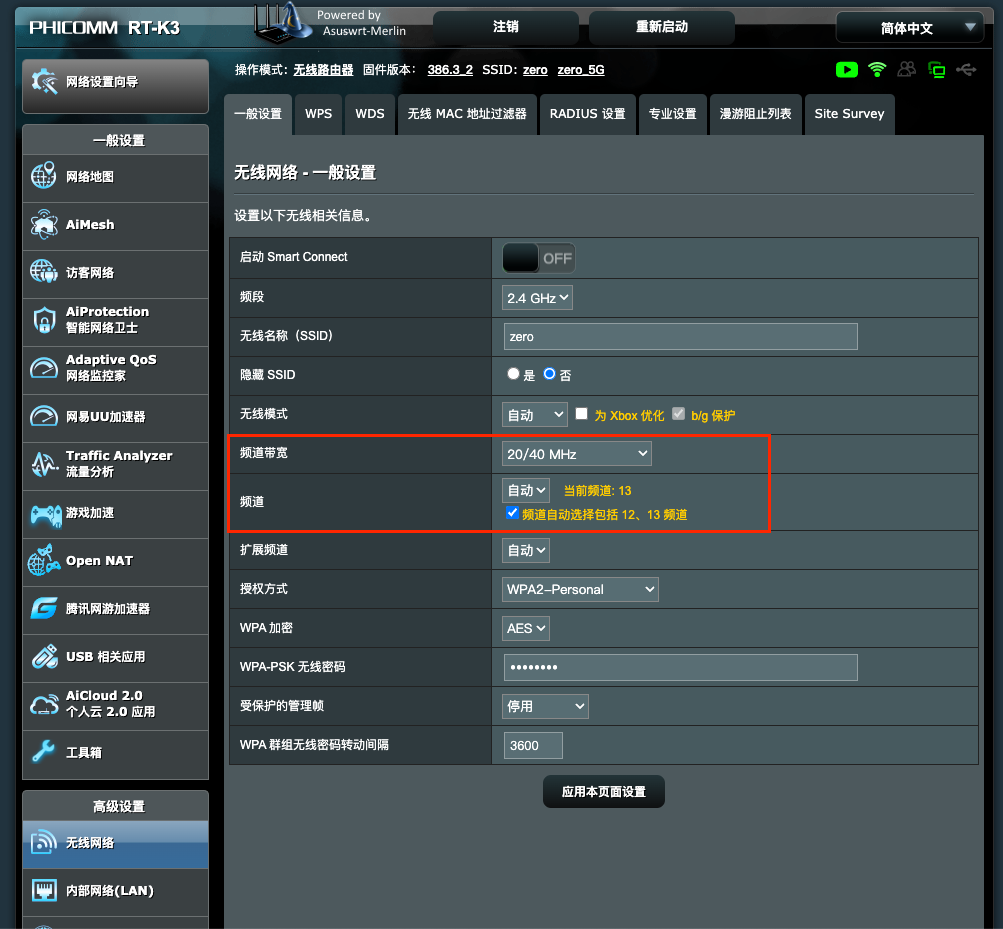The width and height of the screenshot is (1003, 929).
Task: Open Traffic Analyzer icon in sidebar
Action: click(x=44, y=464)
